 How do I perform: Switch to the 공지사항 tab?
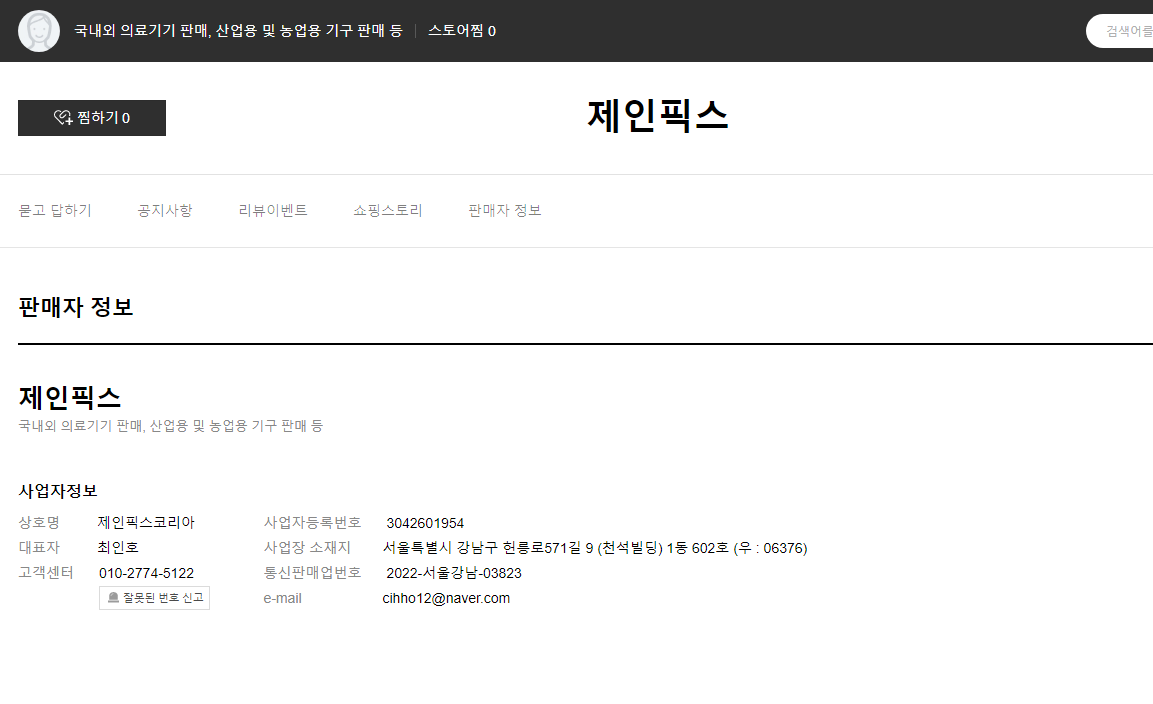coord(165,211)
